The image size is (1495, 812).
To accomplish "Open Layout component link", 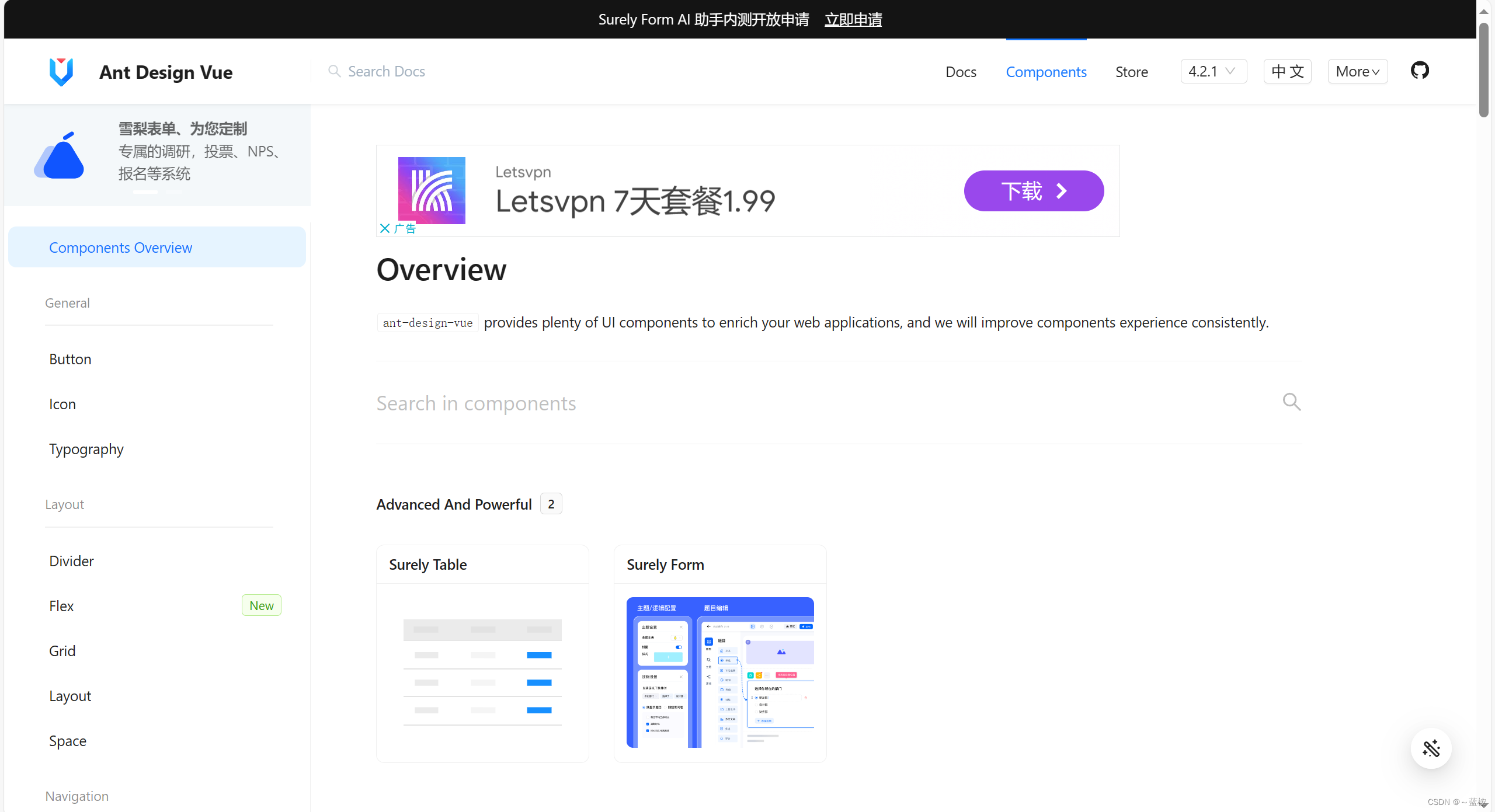I will tap(70, 696).
